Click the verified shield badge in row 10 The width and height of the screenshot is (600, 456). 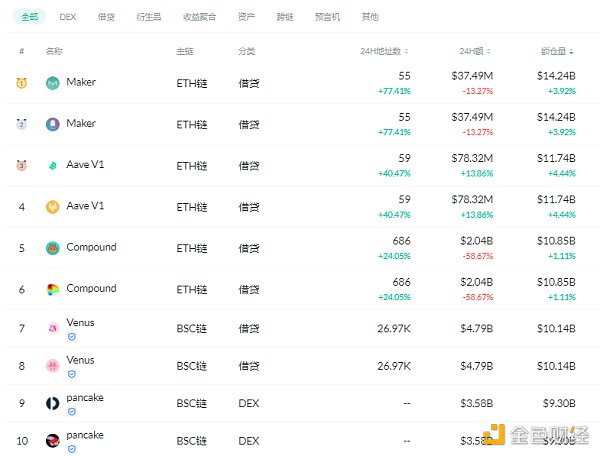click(71, 449)
